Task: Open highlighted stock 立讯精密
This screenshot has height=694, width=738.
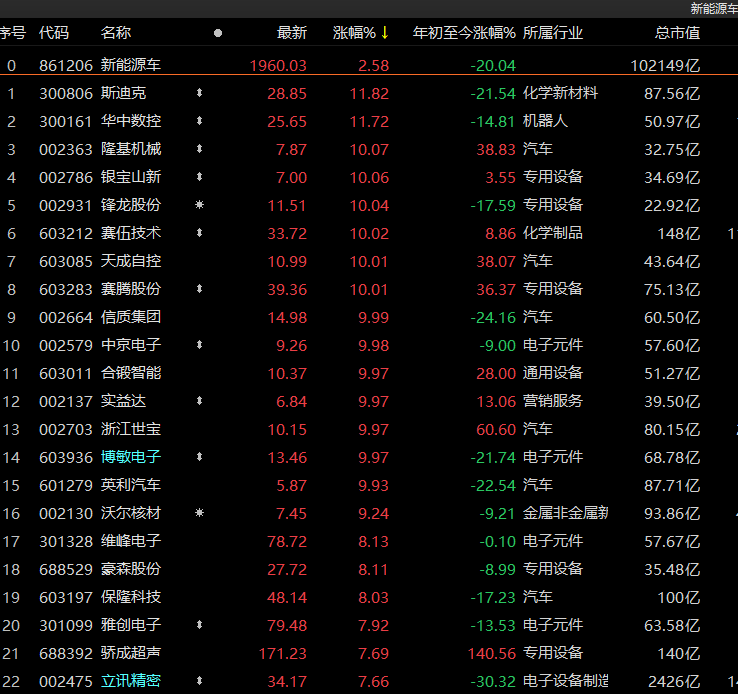Action: point(131,681)
